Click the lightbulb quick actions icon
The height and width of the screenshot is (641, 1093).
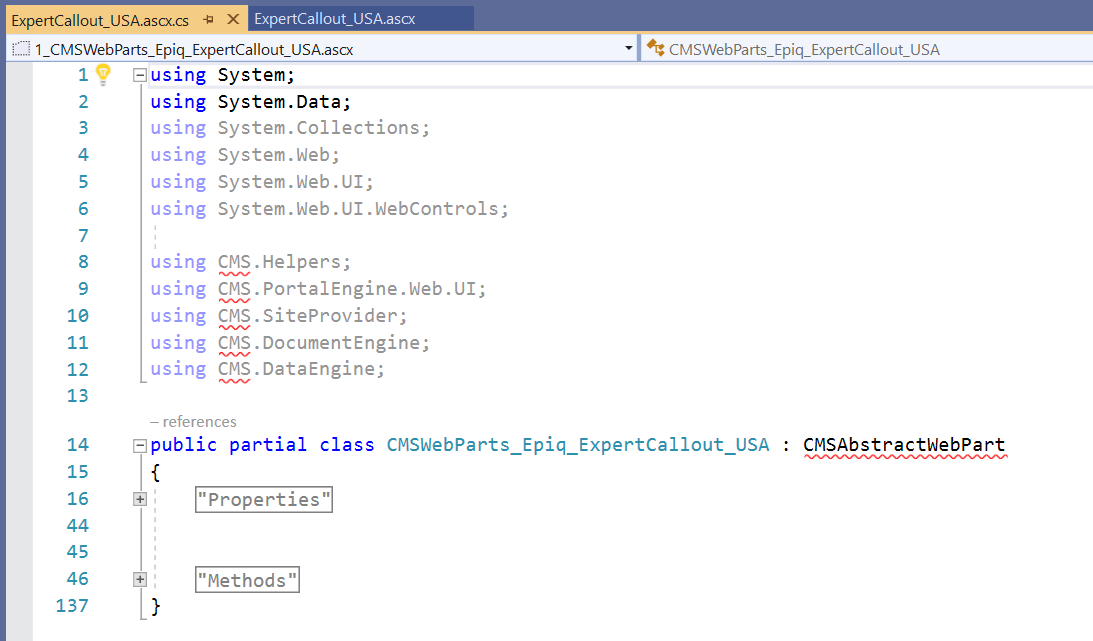[102, 74]
